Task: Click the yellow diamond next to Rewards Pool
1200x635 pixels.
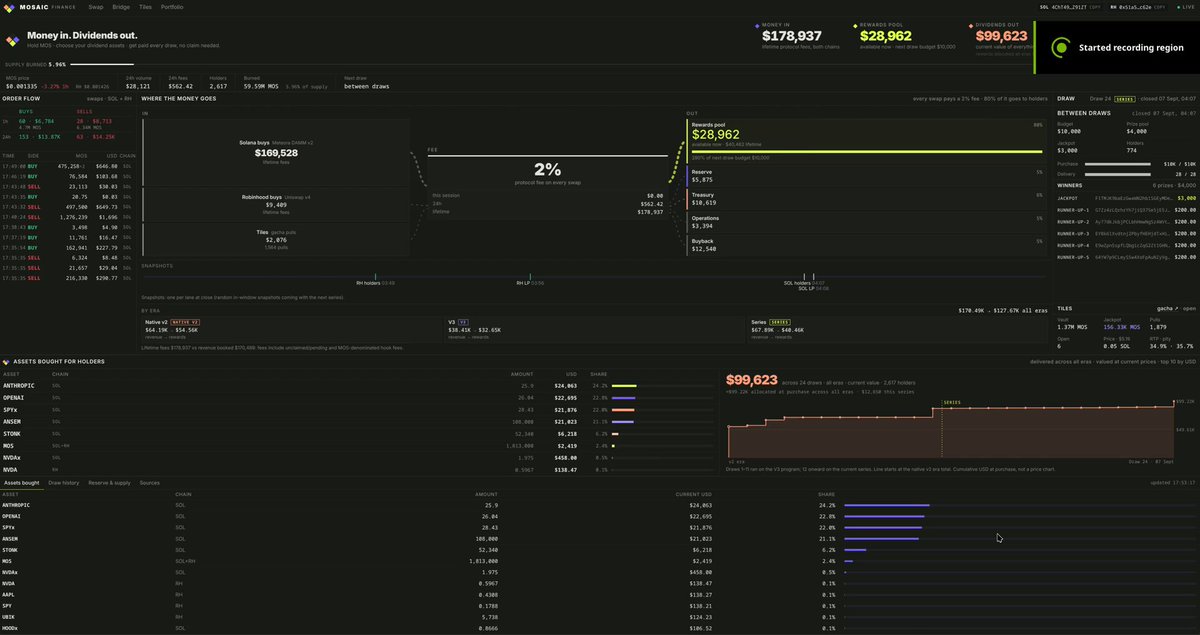Action: (855, 24)
